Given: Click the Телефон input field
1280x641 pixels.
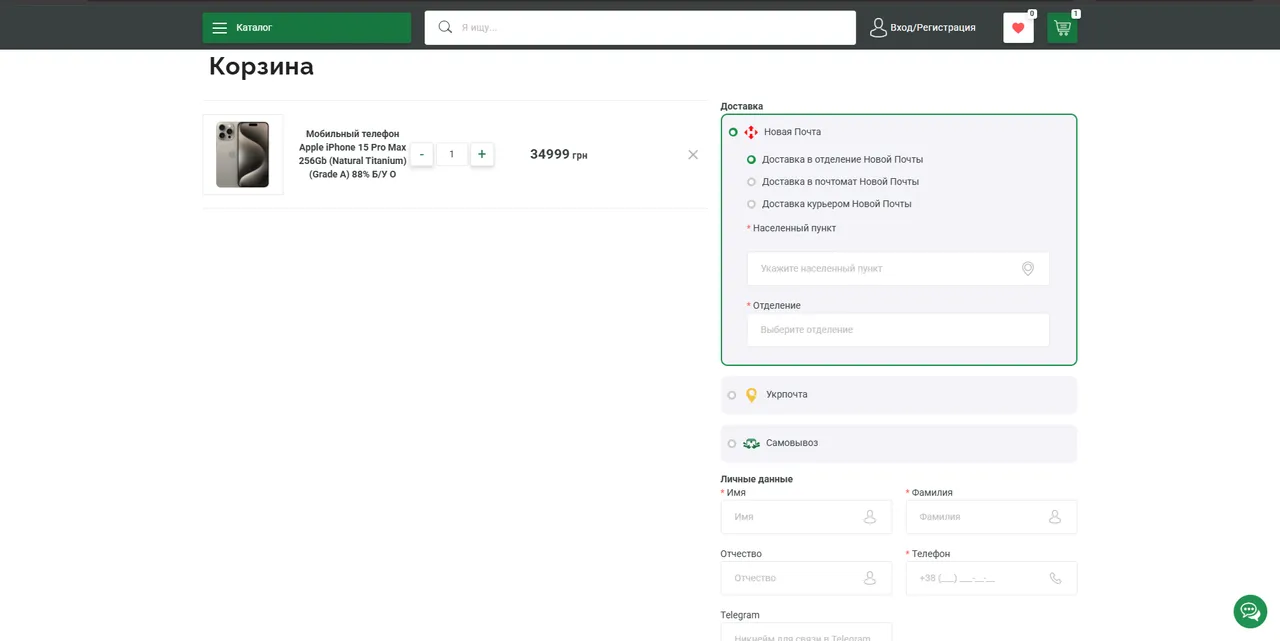Looking at the screenshot, I should tap(991, 578).
